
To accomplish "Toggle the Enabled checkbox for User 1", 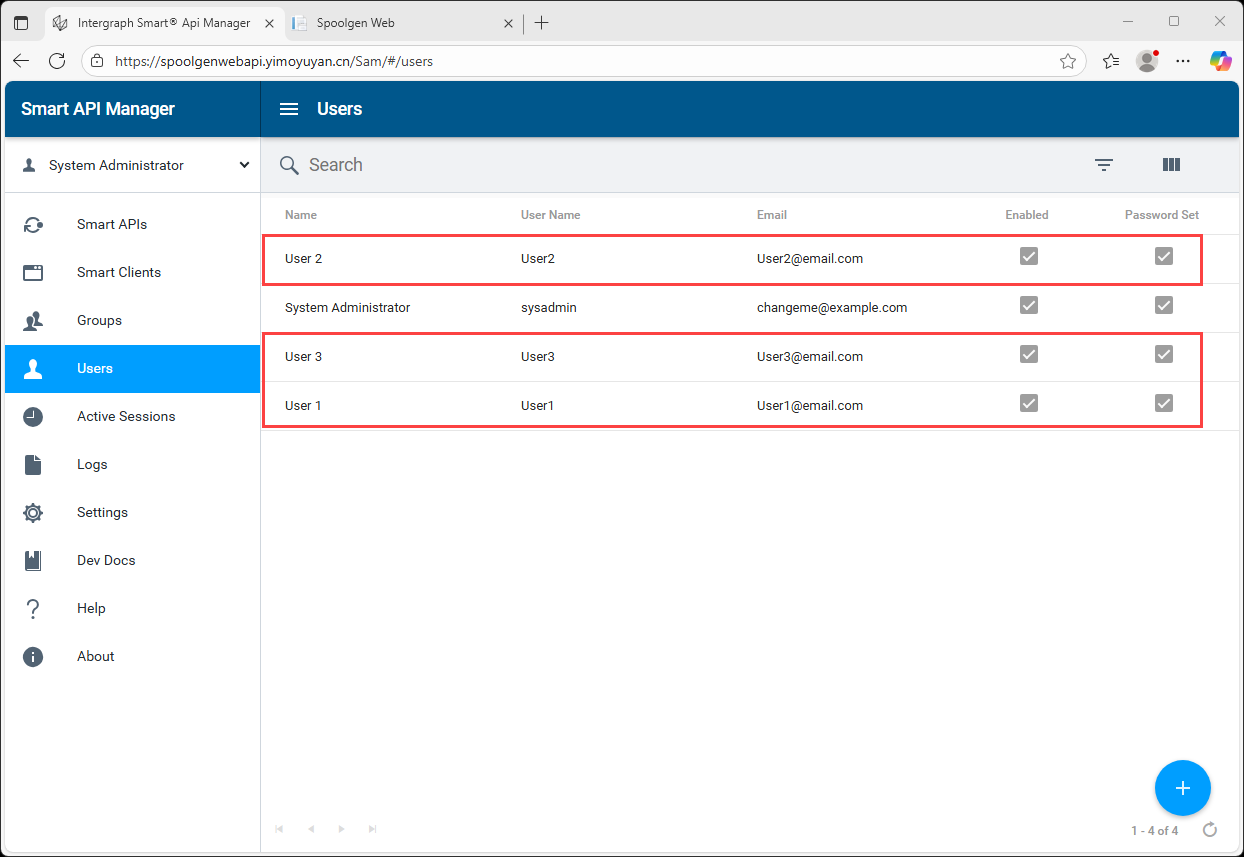I will coord(1028,404).
